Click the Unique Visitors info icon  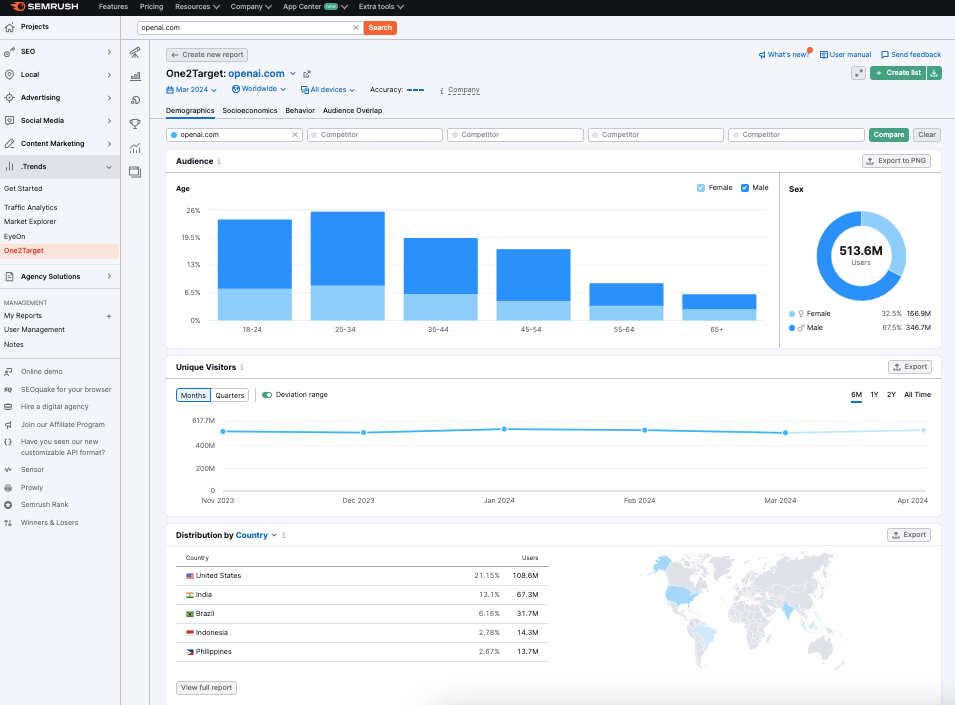pyautogui.click(x=242, y=367)
